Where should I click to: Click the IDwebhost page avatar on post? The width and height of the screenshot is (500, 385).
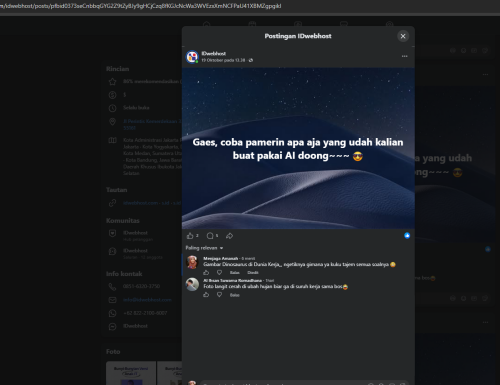point(192,57)
